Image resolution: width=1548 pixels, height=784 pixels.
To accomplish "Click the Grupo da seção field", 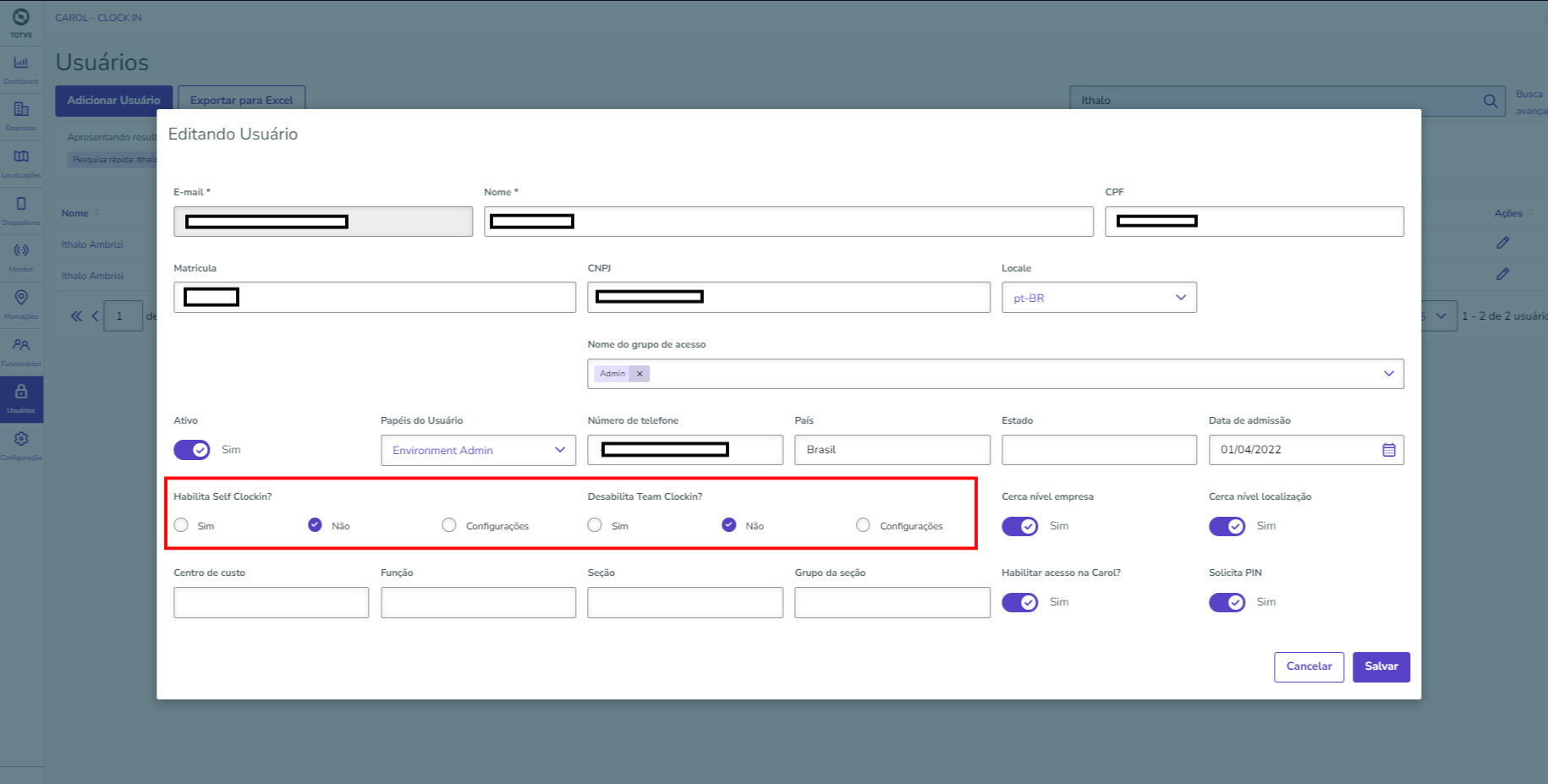I will (892, 602).
